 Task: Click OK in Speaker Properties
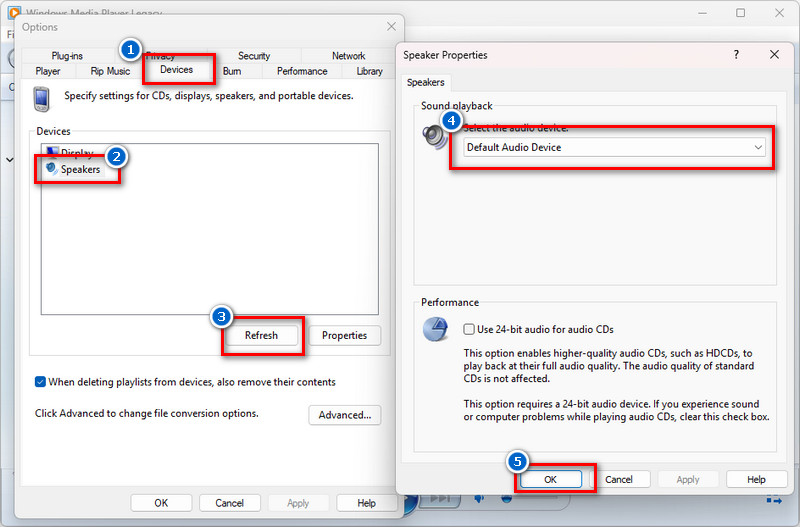[x=551, y=480]
